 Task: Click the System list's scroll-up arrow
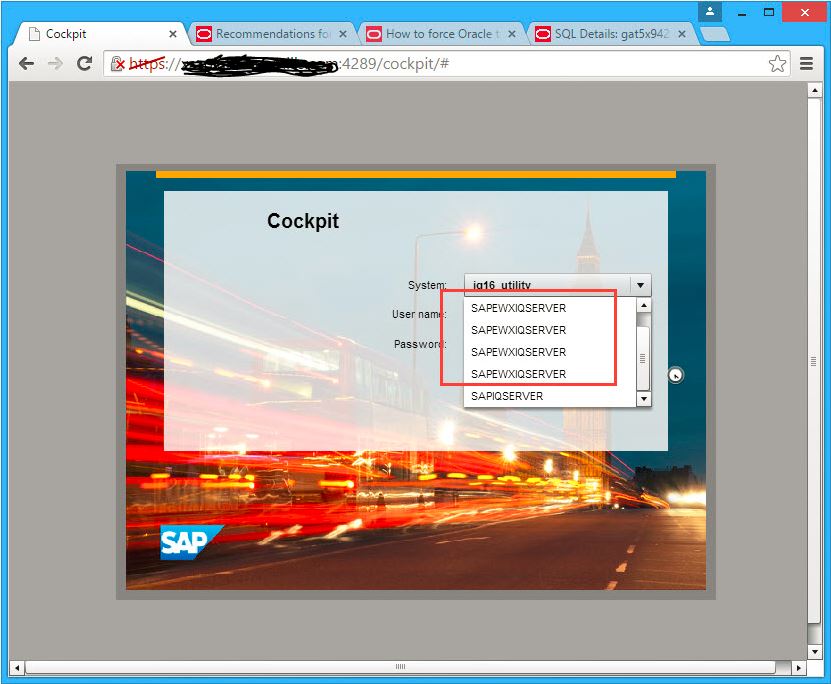pos(643,305)
